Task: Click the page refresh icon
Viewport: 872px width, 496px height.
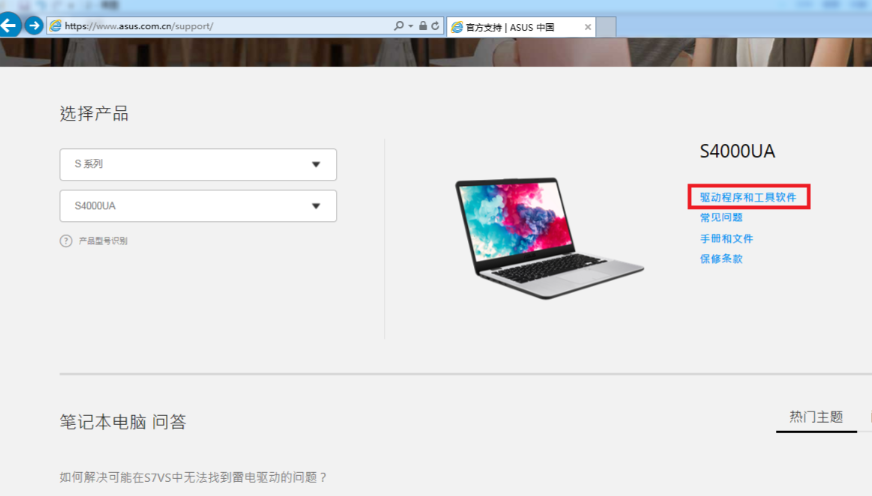Action: (x=436, y=26)
